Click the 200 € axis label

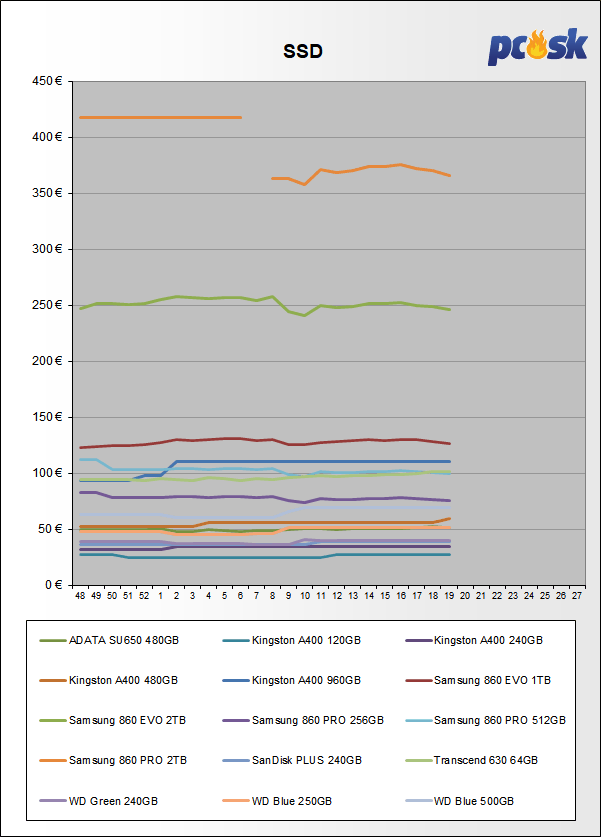[47, 361]
